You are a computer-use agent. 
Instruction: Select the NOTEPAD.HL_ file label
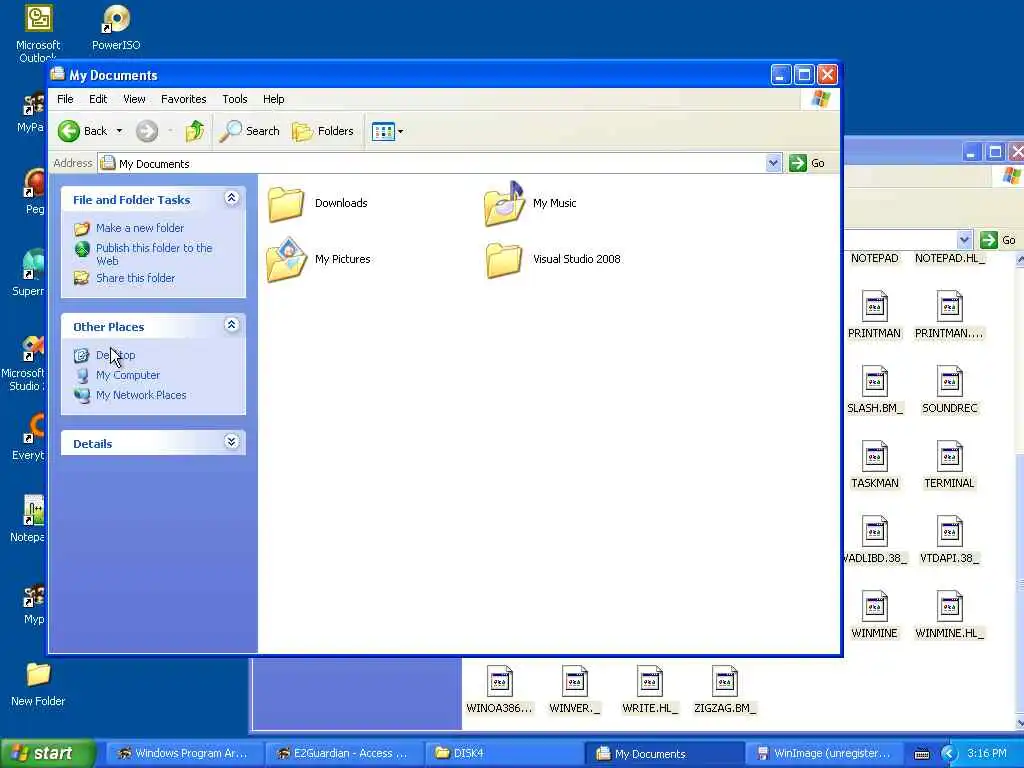(x=949, y=259)
